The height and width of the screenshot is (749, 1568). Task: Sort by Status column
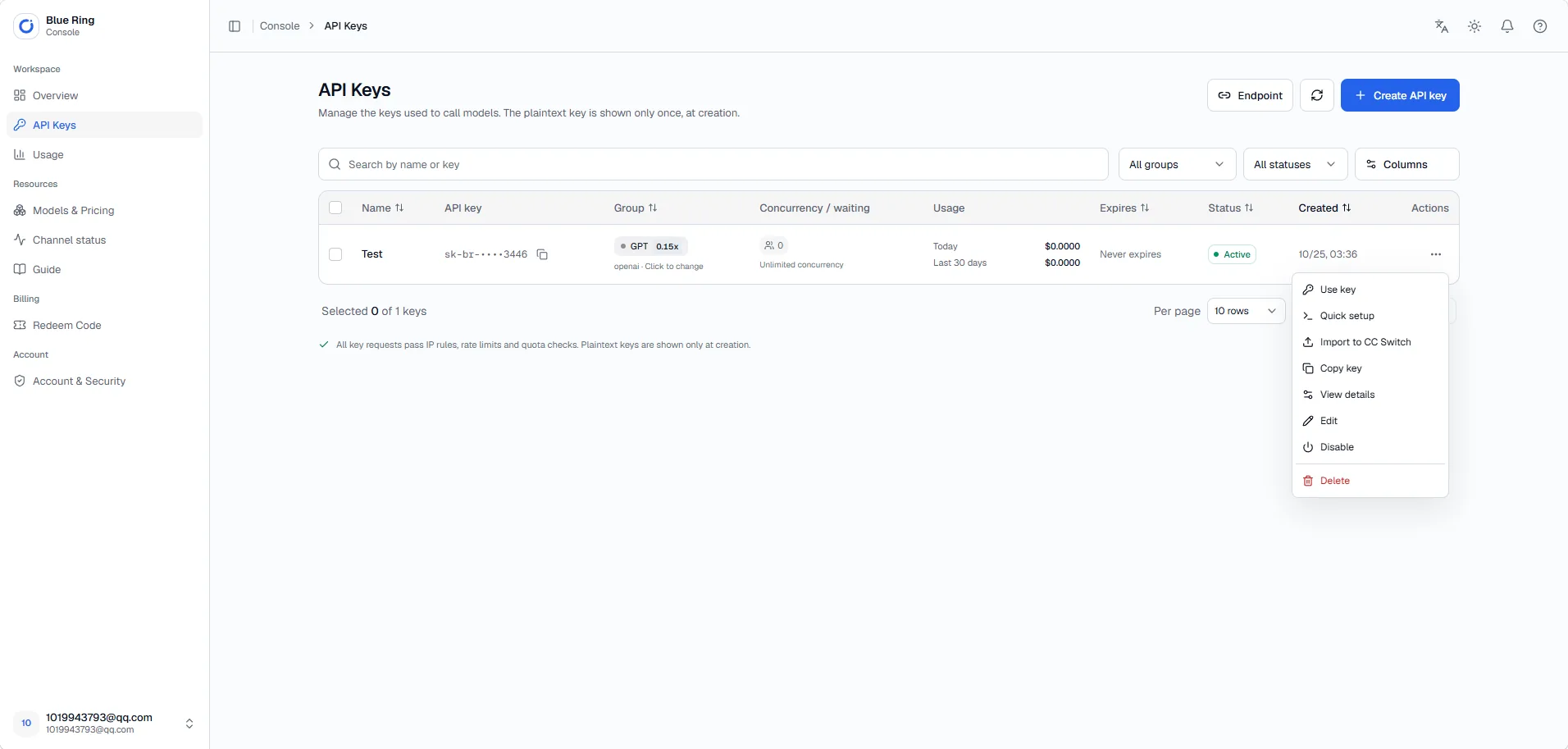pos(1249,208)
